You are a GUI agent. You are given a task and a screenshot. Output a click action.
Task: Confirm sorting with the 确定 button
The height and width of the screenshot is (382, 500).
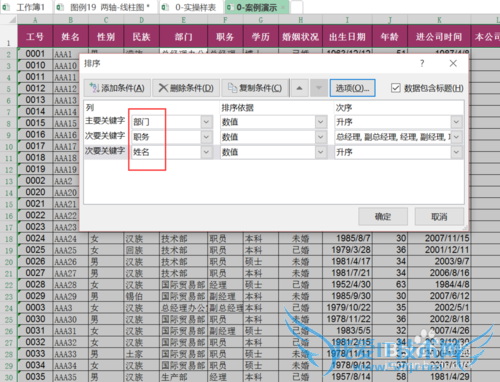383,217
